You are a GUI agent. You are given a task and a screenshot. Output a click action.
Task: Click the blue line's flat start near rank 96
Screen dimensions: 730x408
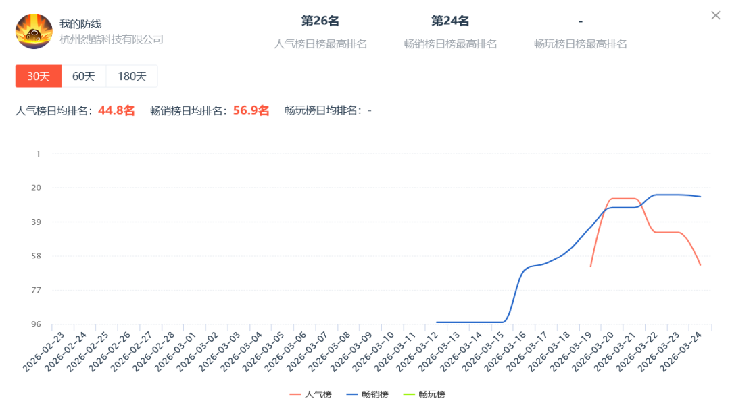pyautogui.click(x=470, y=322)
